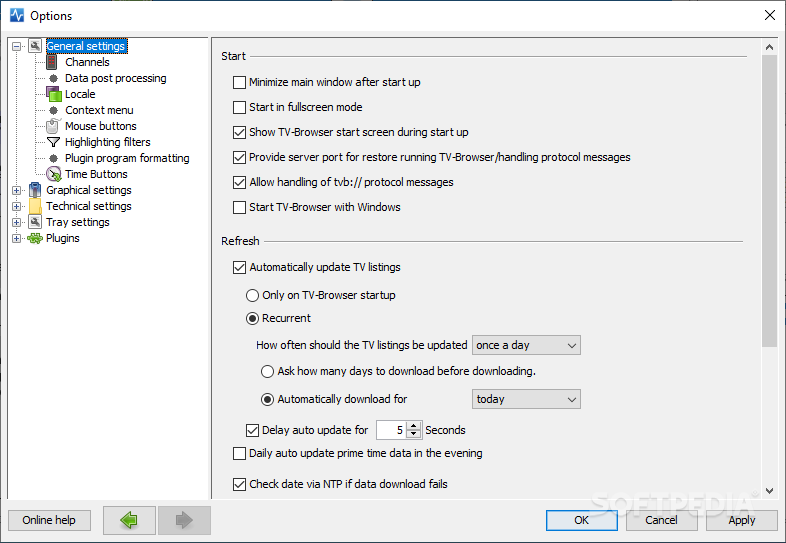The image size is (786, 543).
Task: Uncheck Check date via NTP if download fails
Action: (239, 484)
